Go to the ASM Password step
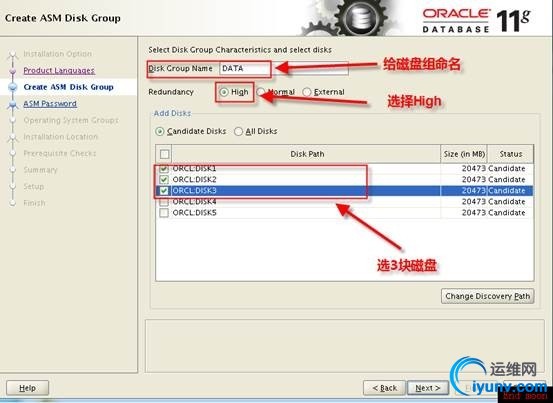Screen dimensions: 553x403 pyautogui.click(x=50, y=104)
